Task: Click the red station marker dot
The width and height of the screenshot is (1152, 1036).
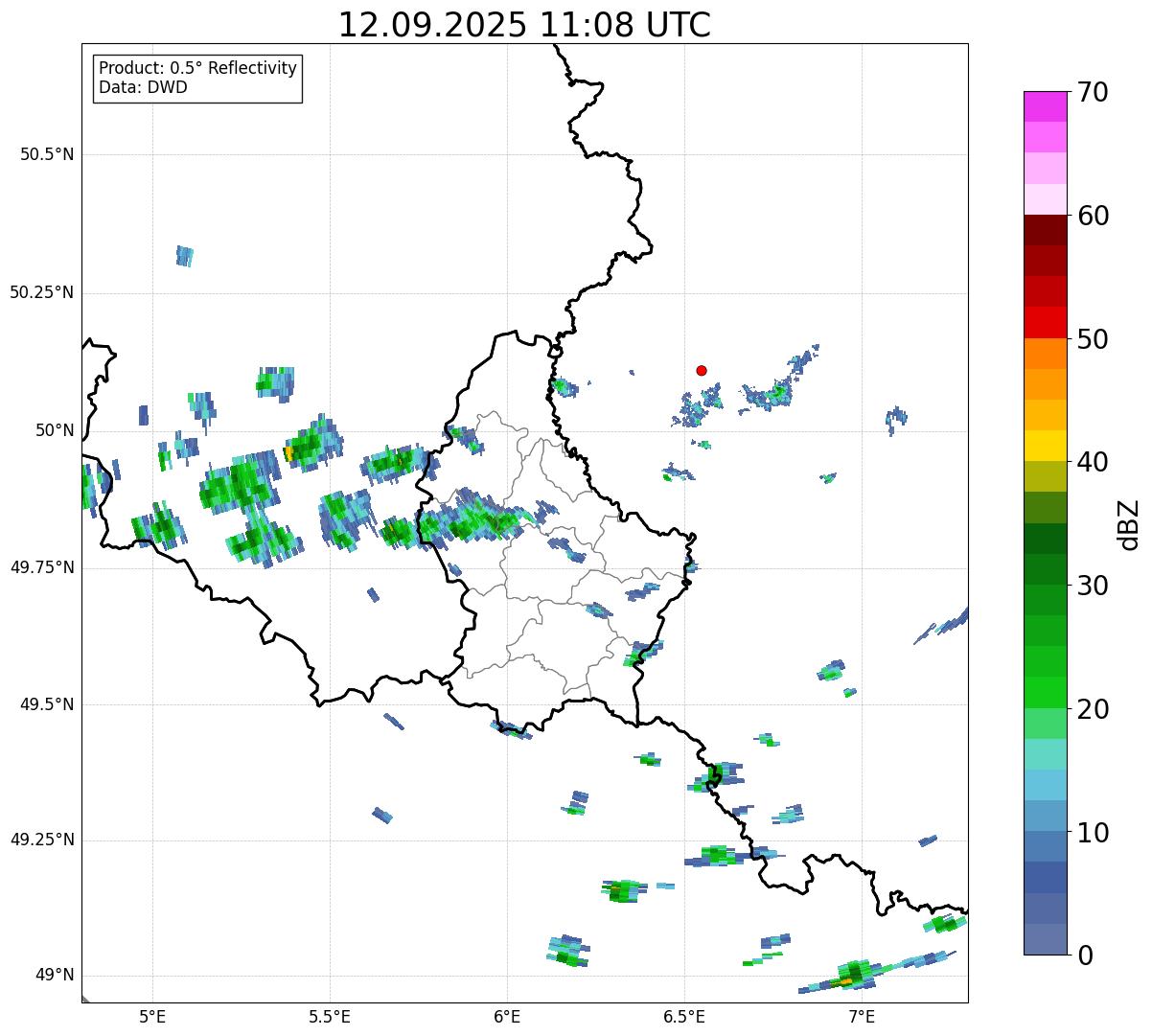Action: click(702, 370)
